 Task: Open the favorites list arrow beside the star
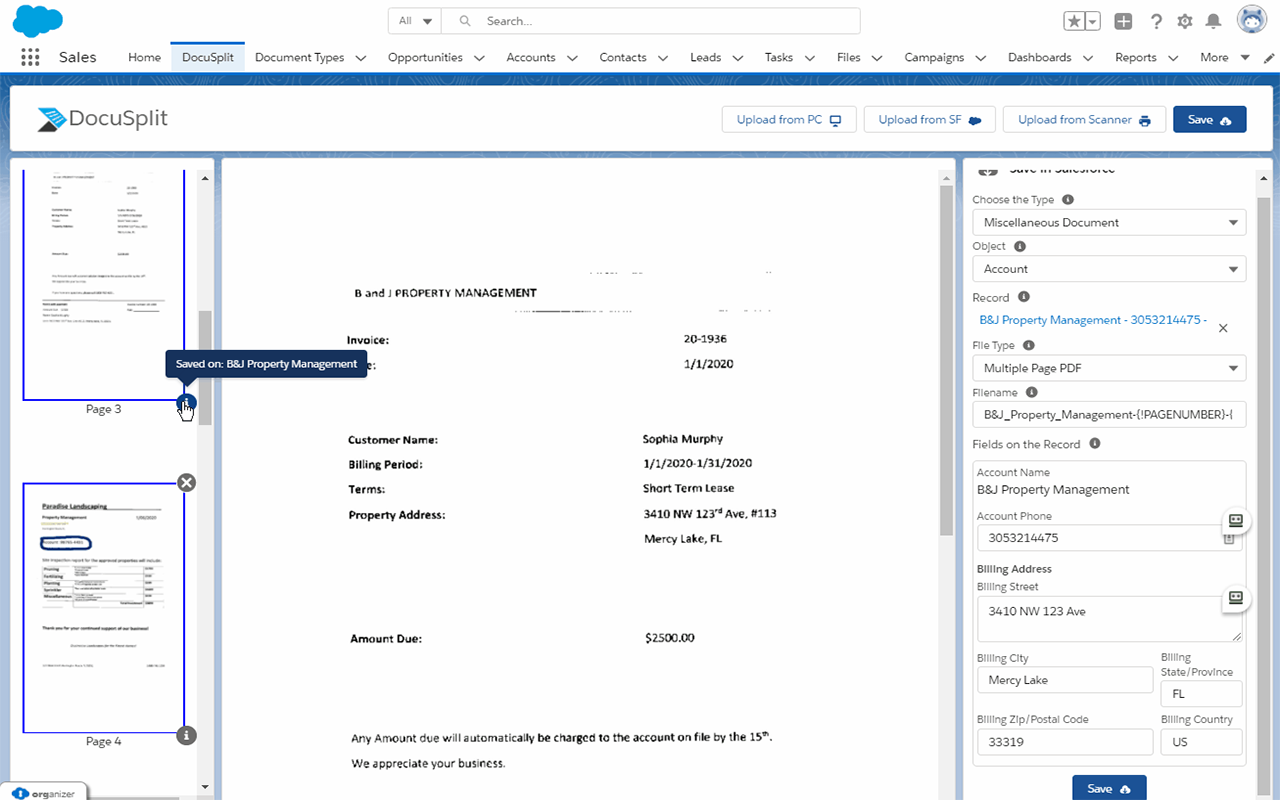coord(1092,21)
